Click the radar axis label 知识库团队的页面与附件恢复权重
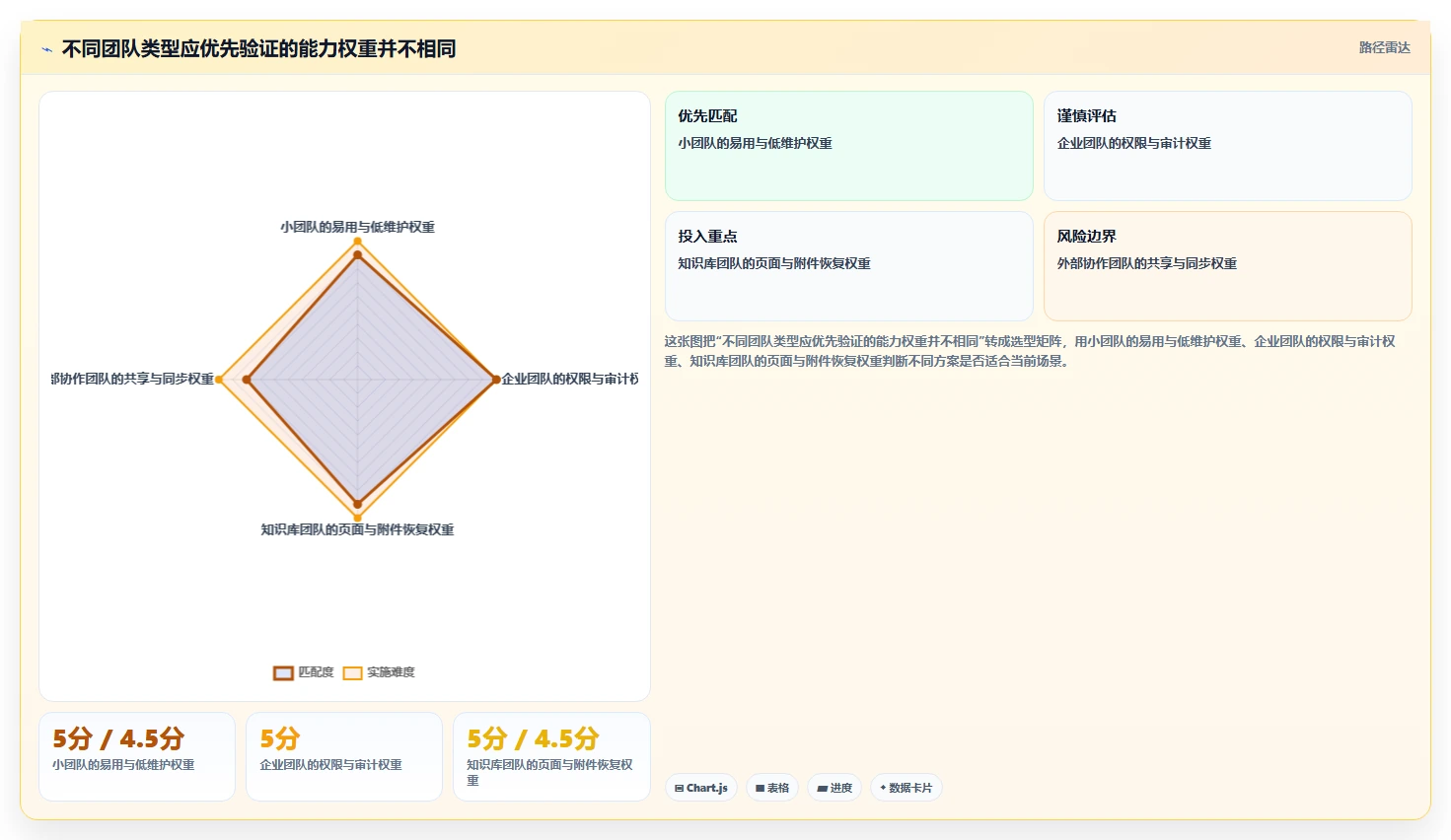The image size is (1451, 840). tap(357, 529)
